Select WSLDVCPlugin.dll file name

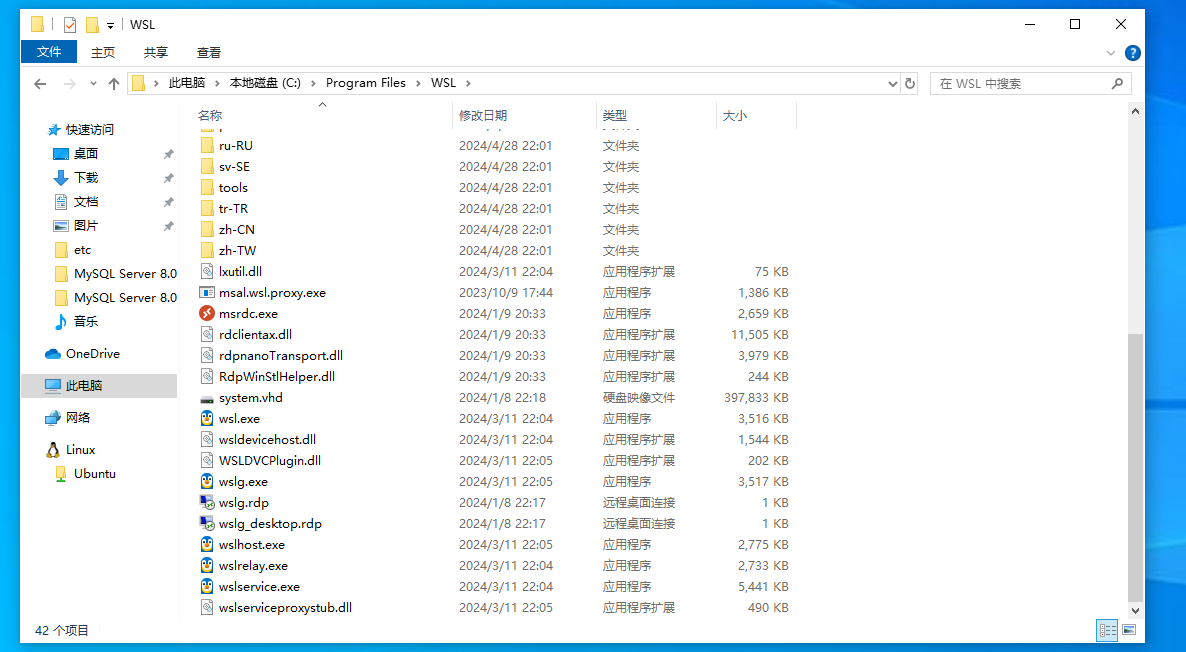pos(270,461)
